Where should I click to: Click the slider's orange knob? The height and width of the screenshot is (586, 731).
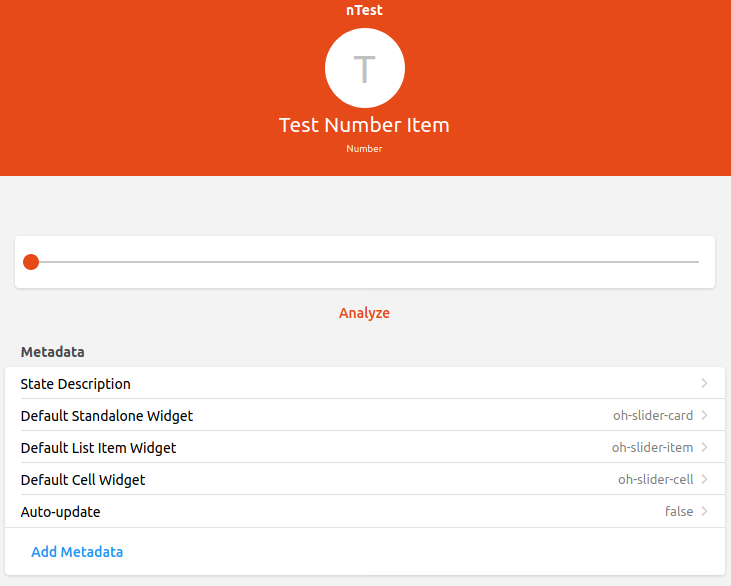[31, 262]
